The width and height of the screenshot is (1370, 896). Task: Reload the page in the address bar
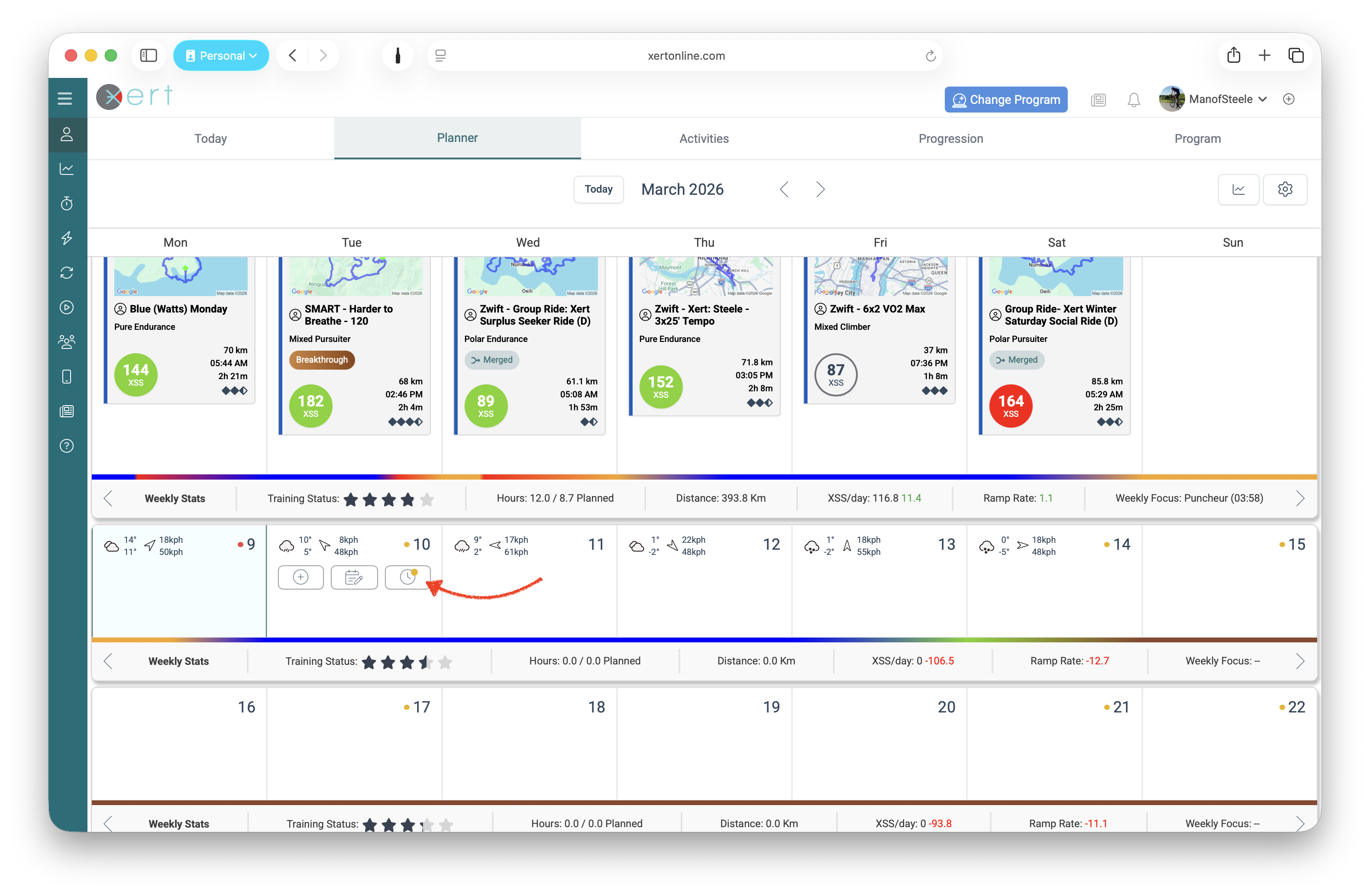click(930, 56)
